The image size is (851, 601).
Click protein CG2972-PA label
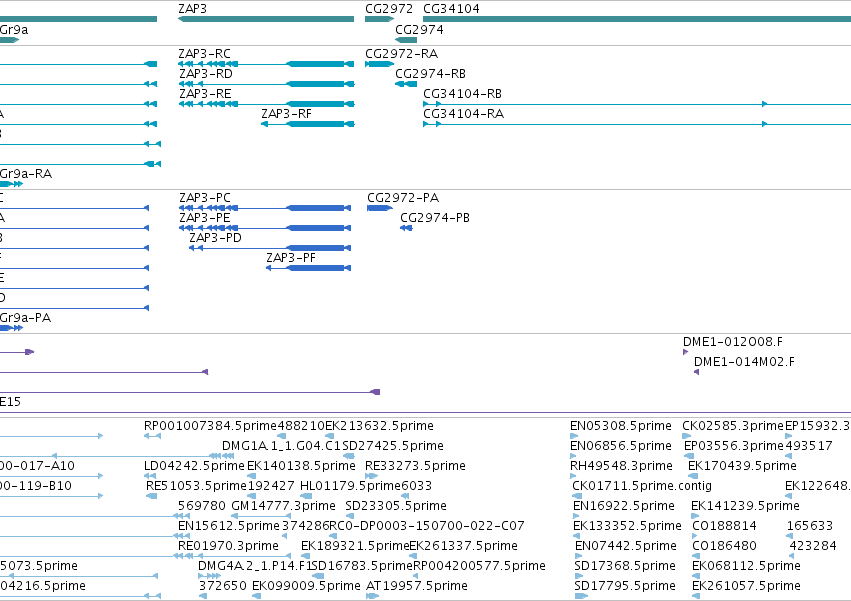[x=403, y=198]
